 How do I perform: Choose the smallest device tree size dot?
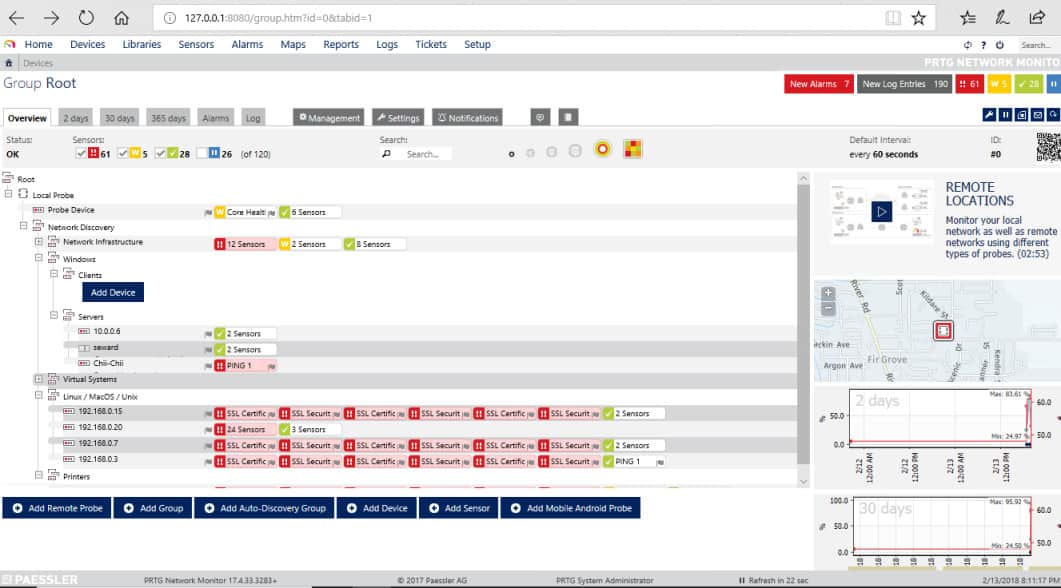coord(512,154)
